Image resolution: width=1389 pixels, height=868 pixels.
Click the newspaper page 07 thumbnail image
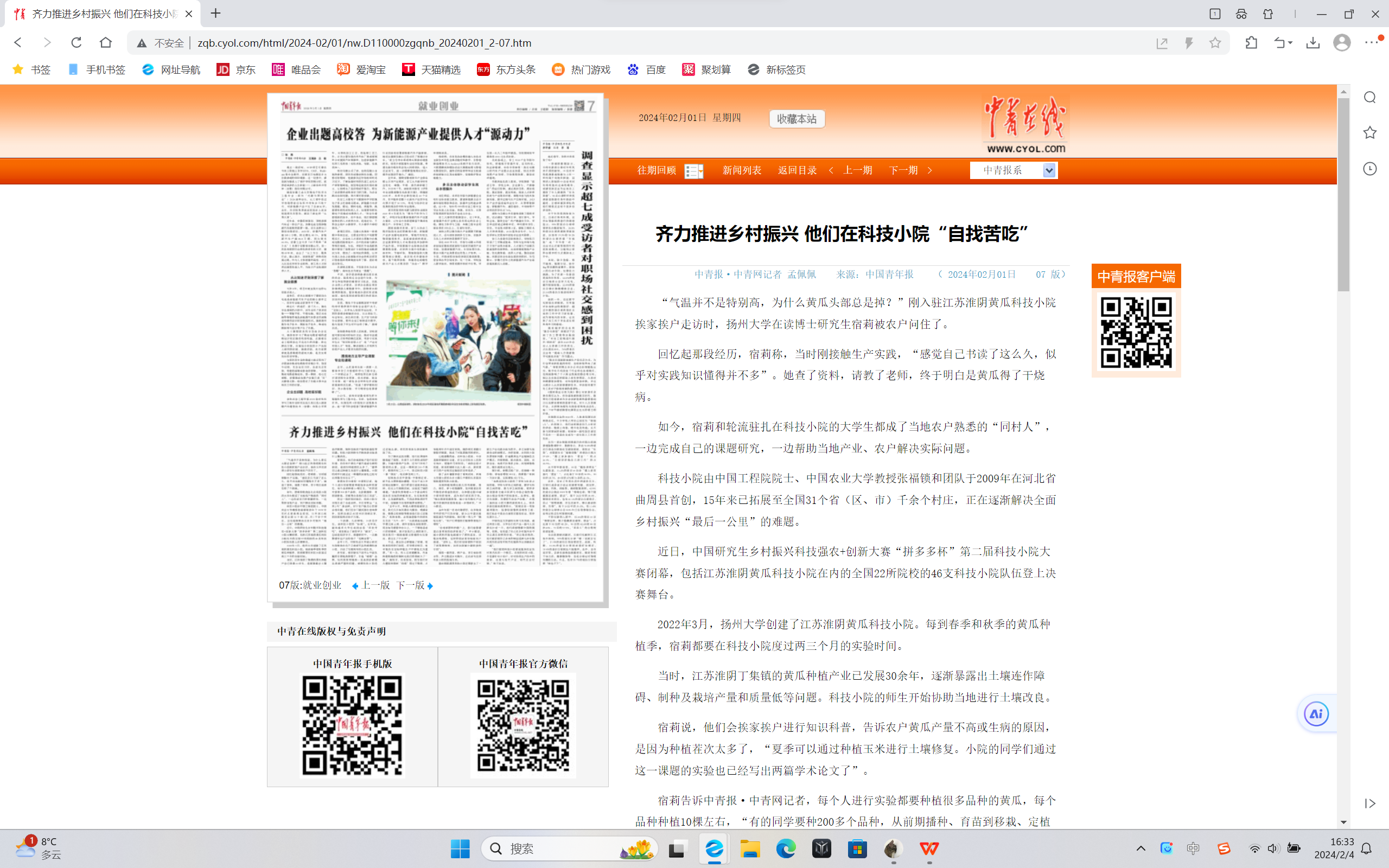pos(437,333)
